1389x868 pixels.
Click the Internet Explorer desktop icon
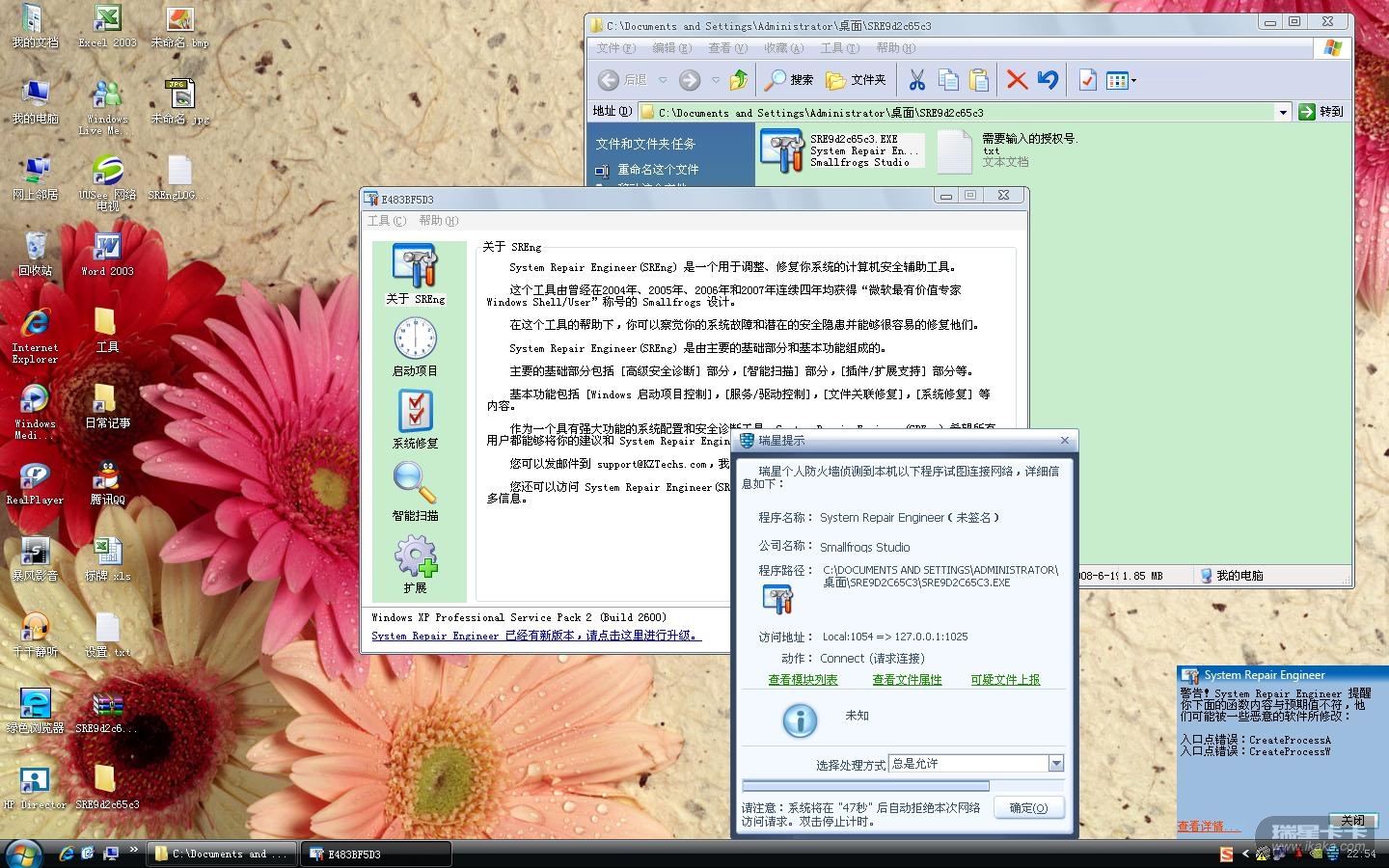(x=35, y=336)
